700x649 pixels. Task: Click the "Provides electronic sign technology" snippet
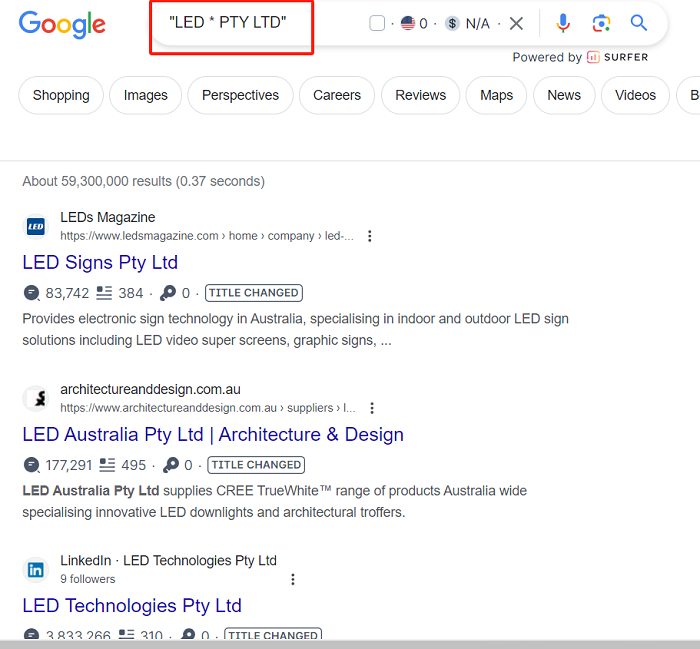(x=296, y=329)
